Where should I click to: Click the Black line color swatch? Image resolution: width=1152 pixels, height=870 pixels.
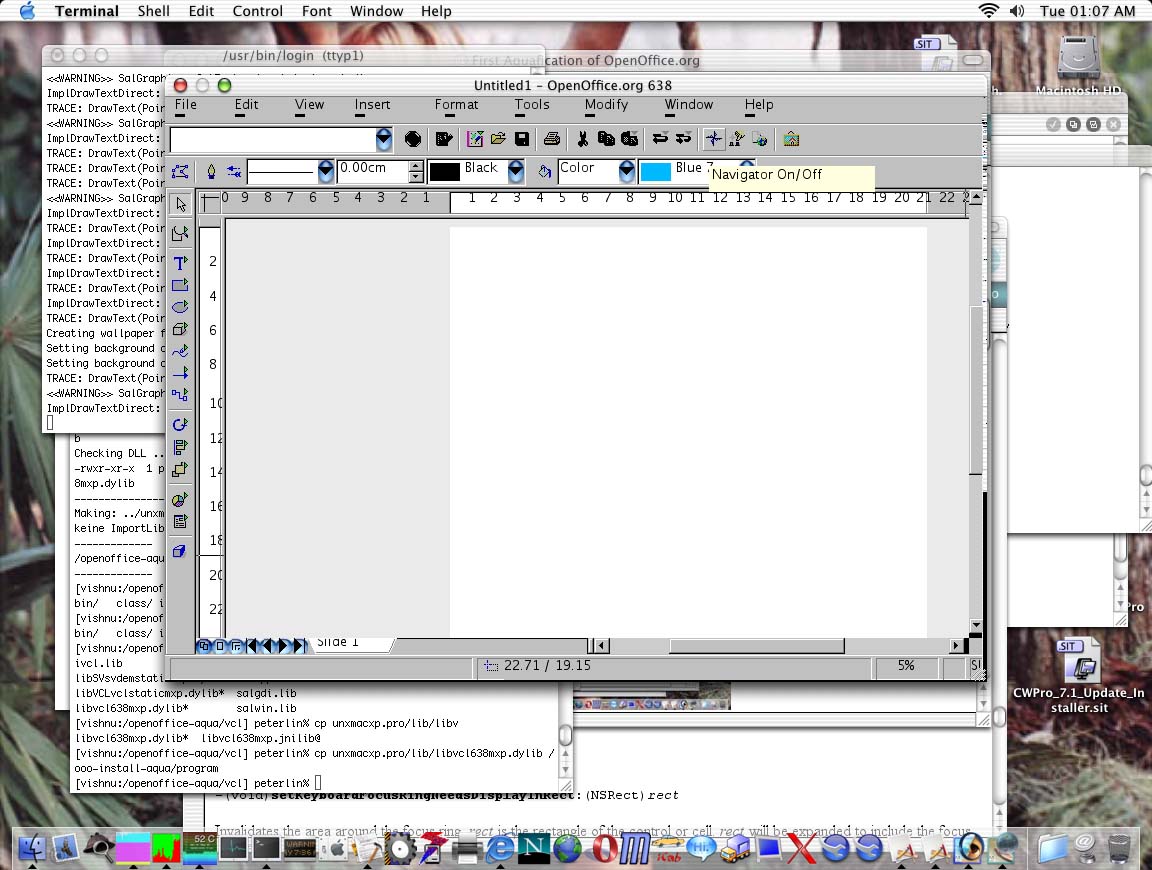coord(444,172)
